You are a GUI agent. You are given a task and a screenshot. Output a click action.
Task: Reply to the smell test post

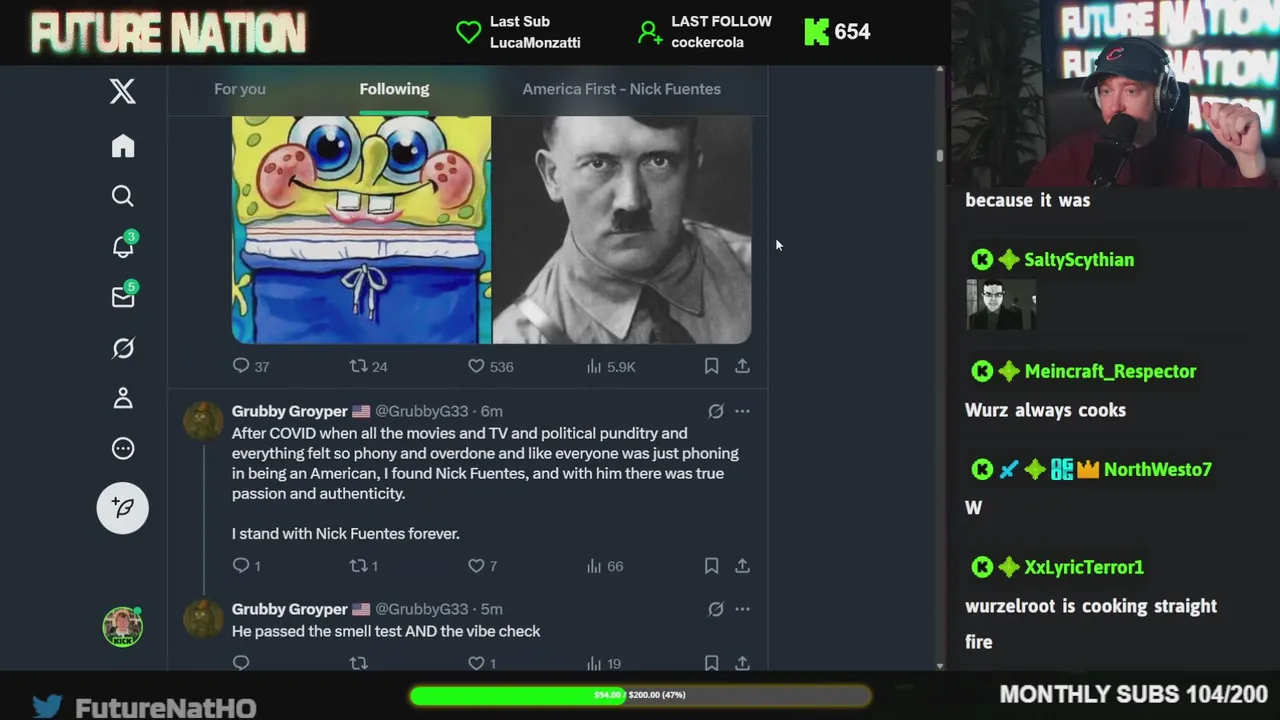coord(241,663)
